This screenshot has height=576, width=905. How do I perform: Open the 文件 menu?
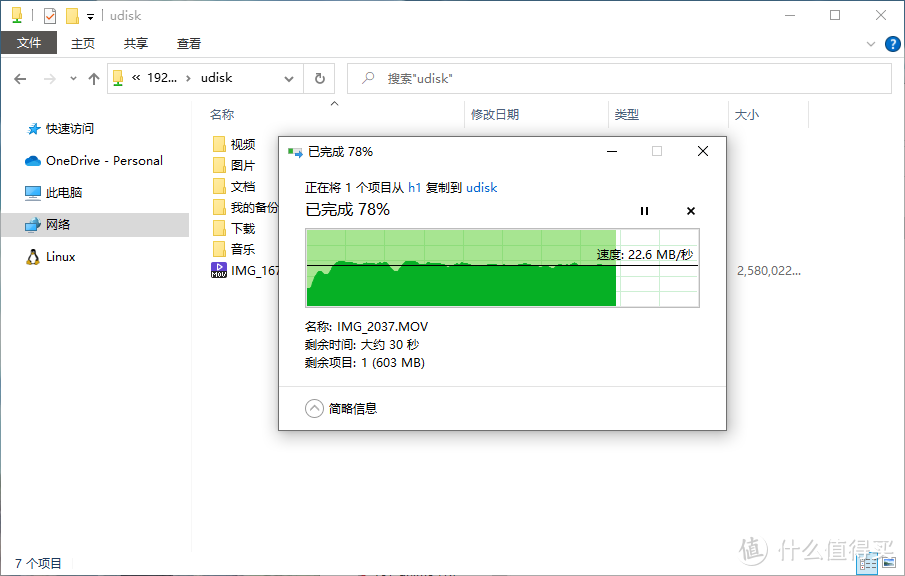click(29, 43)
